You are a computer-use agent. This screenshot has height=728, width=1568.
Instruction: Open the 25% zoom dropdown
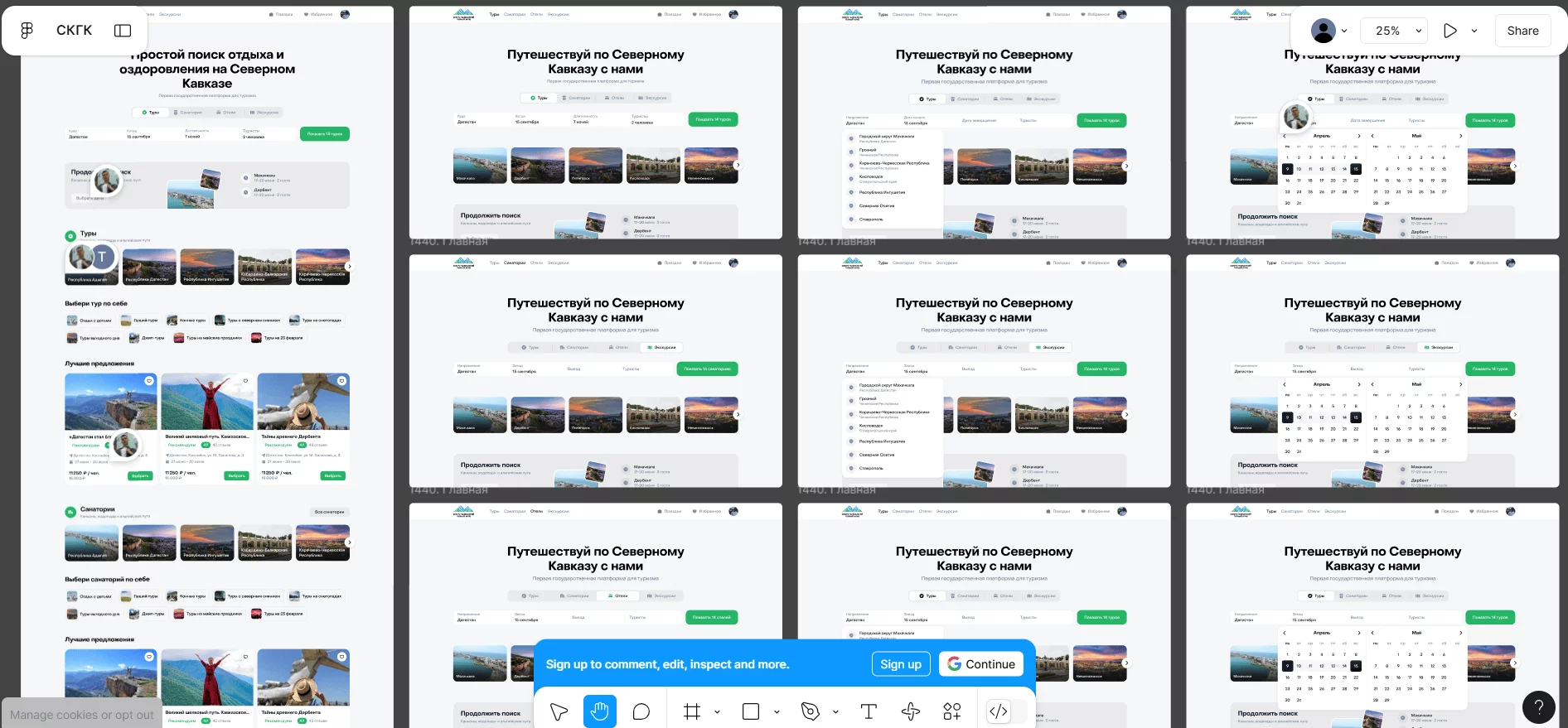coord(1397,31)
